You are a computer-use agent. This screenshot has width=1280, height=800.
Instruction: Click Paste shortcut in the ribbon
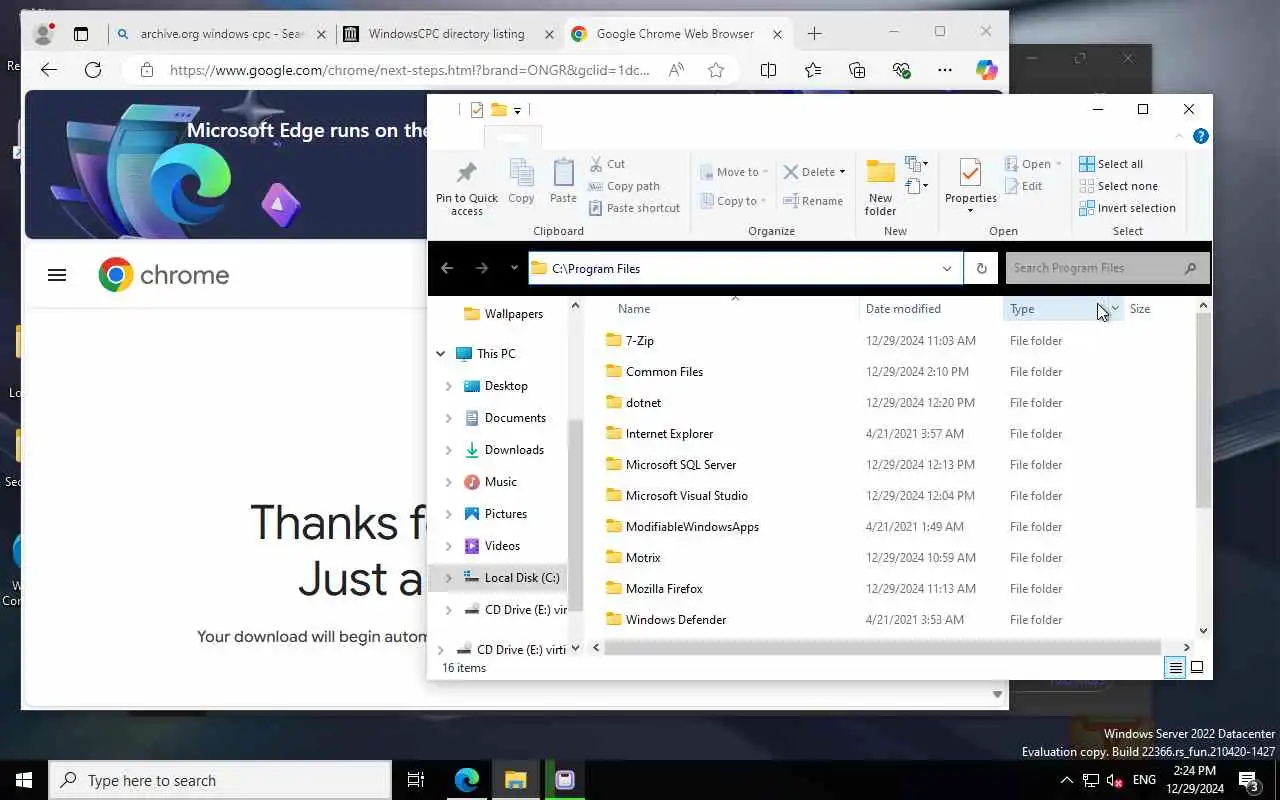pos(634,208)
